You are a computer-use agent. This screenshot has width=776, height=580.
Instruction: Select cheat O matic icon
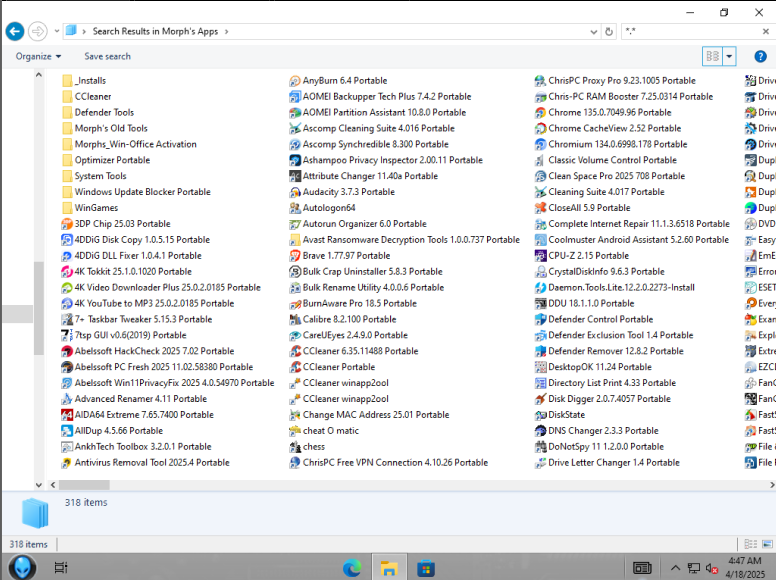pos(295,431)
